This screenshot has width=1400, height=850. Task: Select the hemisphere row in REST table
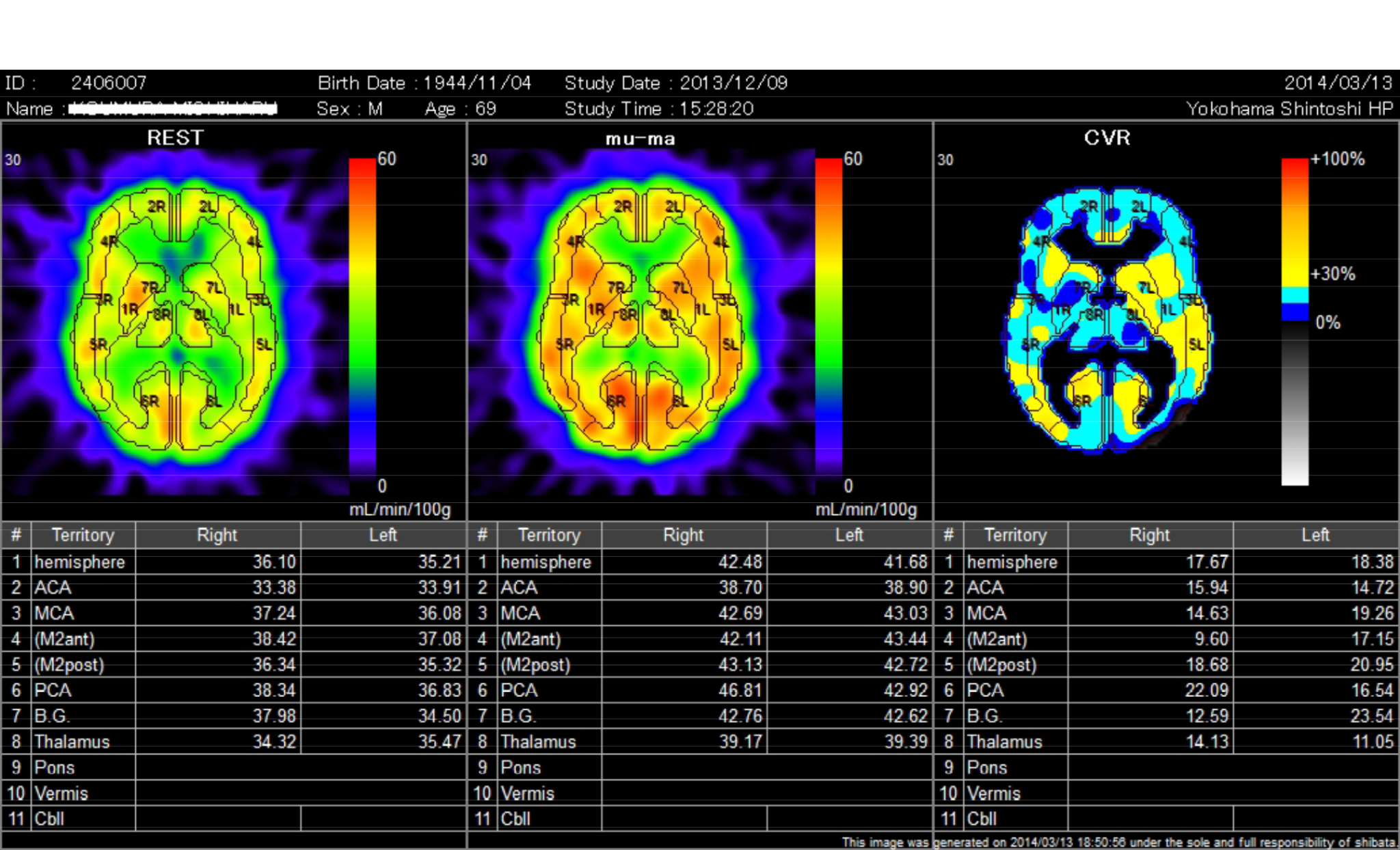point(80,562)
